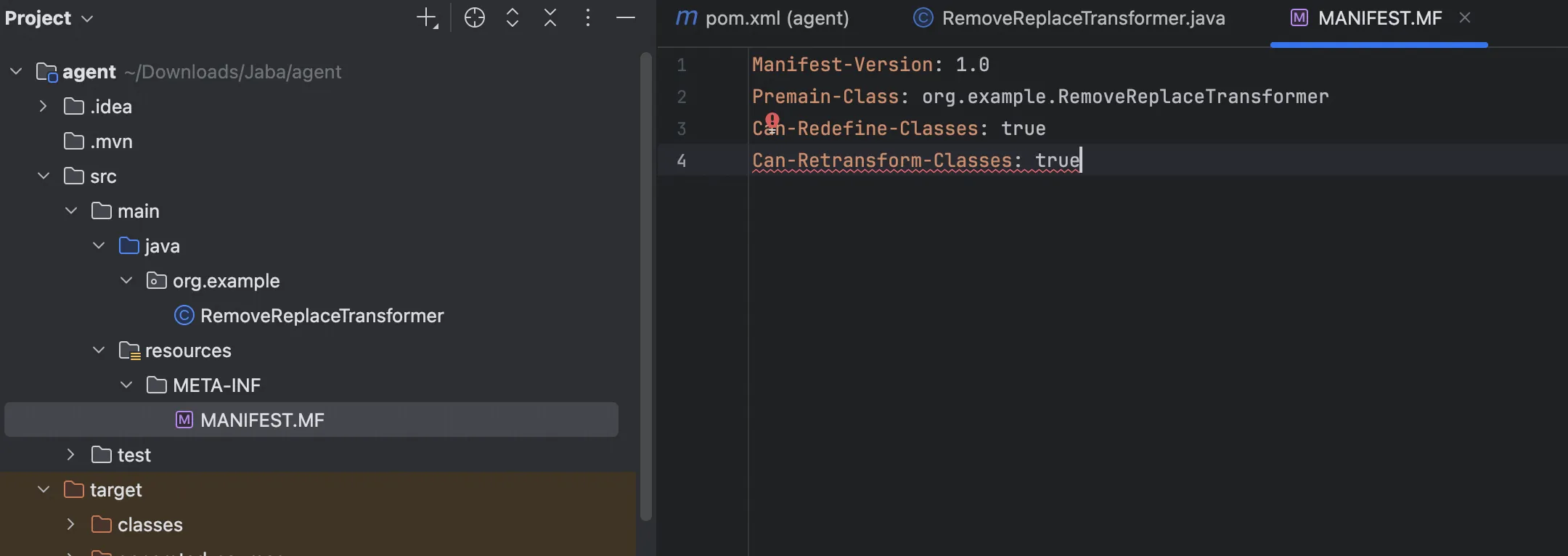Open Project panel options three-dot menu
The height and width of the screenshot is (556, 1568).
click(588, 18)
